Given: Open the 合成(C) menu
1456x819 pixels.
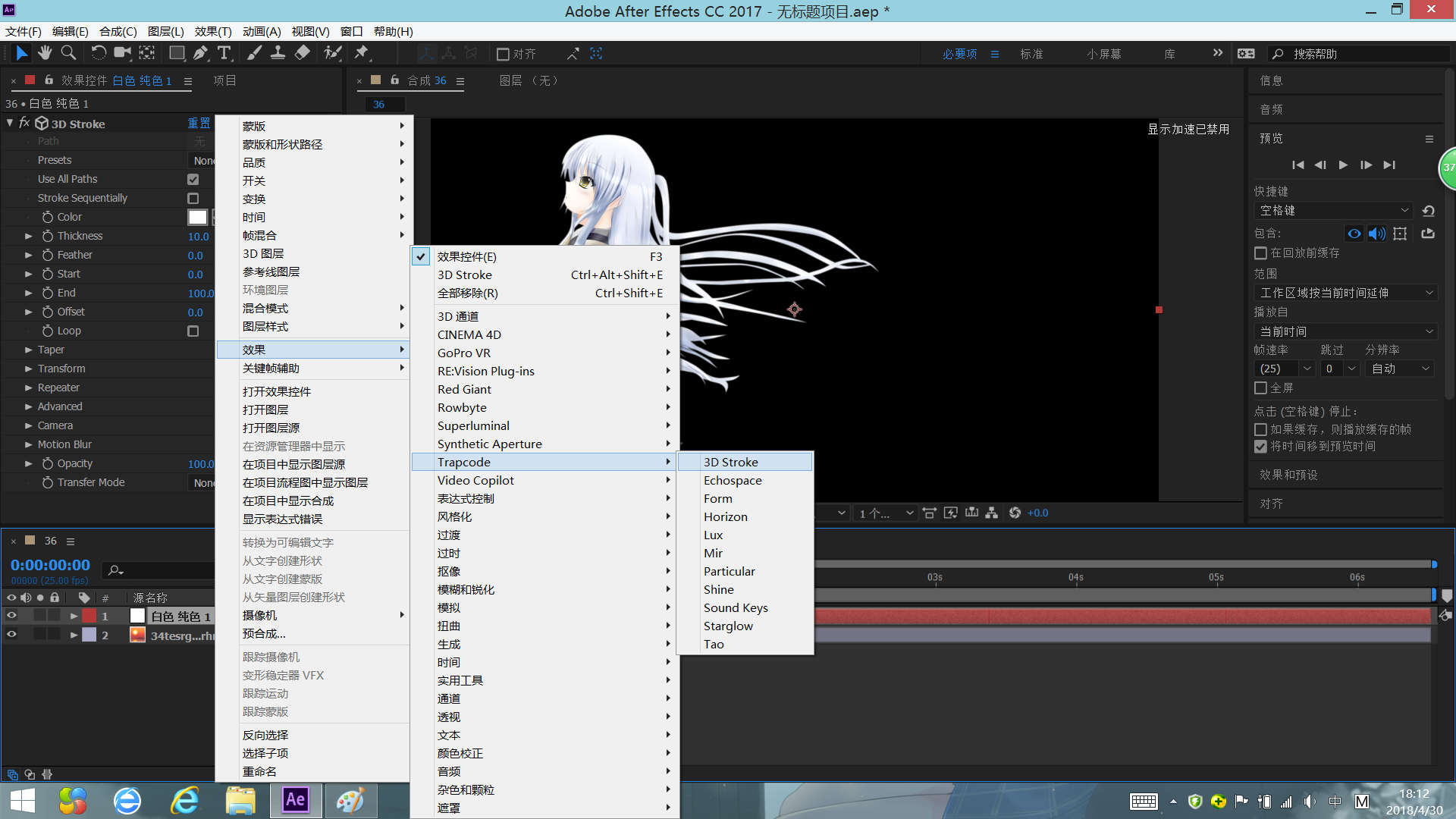Looking at the screenshot, I should click(x=118, y=31).
